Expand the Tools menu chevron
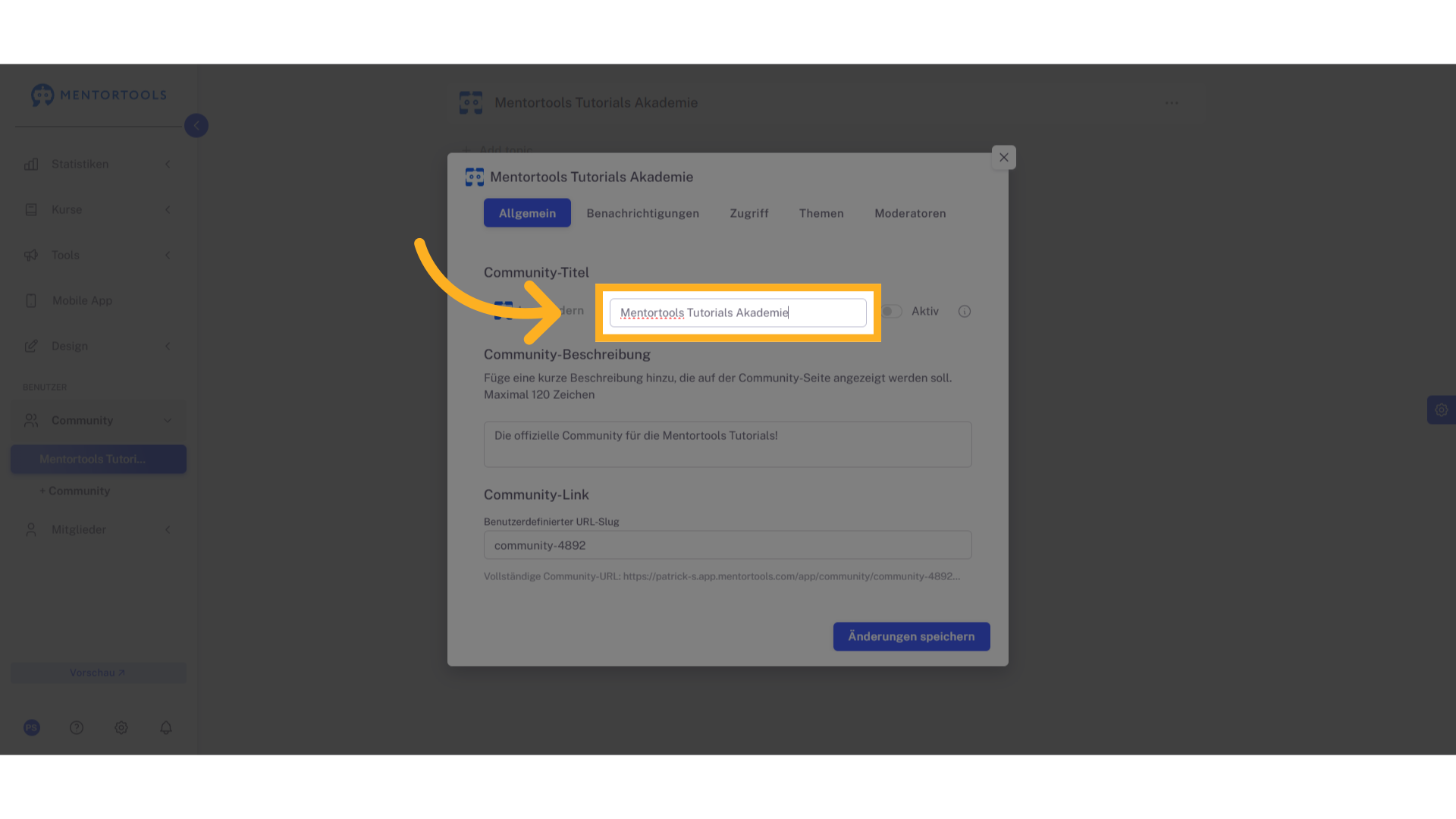The height and width of the screenshot is (819, 1456). pyautogui.click(x=168, y=256)
